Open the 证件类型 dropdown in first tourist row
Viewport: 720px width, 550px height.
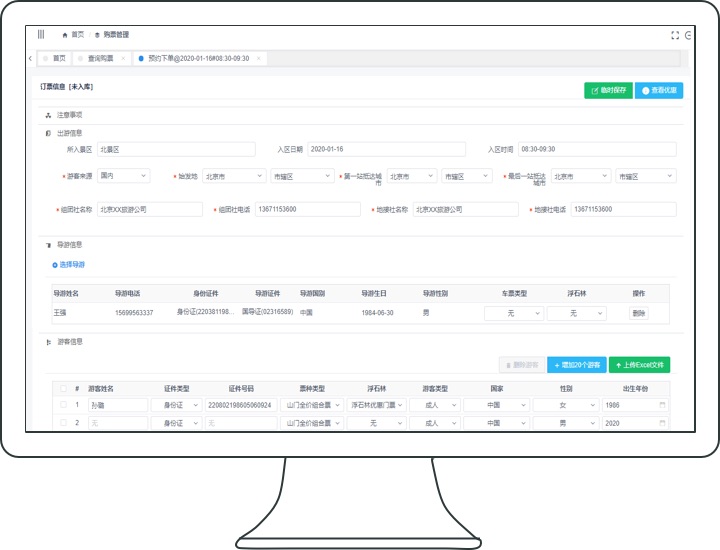[x=189, y=405]
